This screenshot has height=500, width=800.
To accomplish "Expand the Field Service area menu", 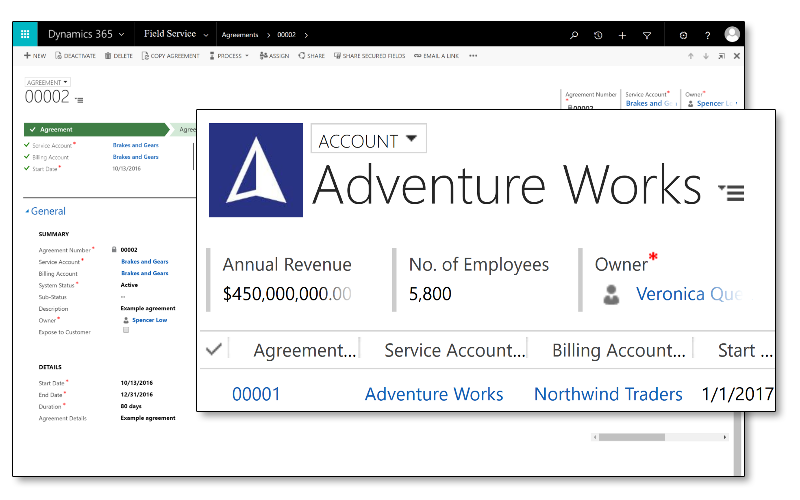I will coord(176,34).
